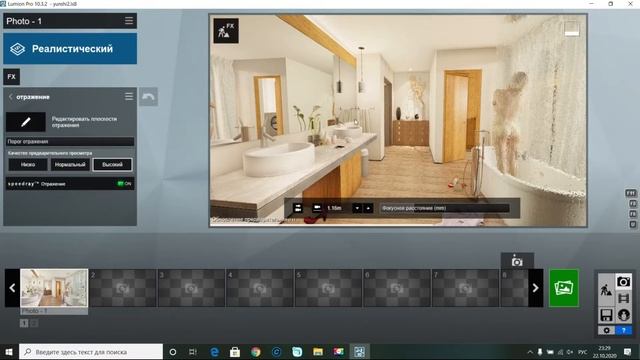Image resolution: width=640 pixels, height=360 pixels.
Task: Click the blue help question mark
Action: (x=623, y=330)
